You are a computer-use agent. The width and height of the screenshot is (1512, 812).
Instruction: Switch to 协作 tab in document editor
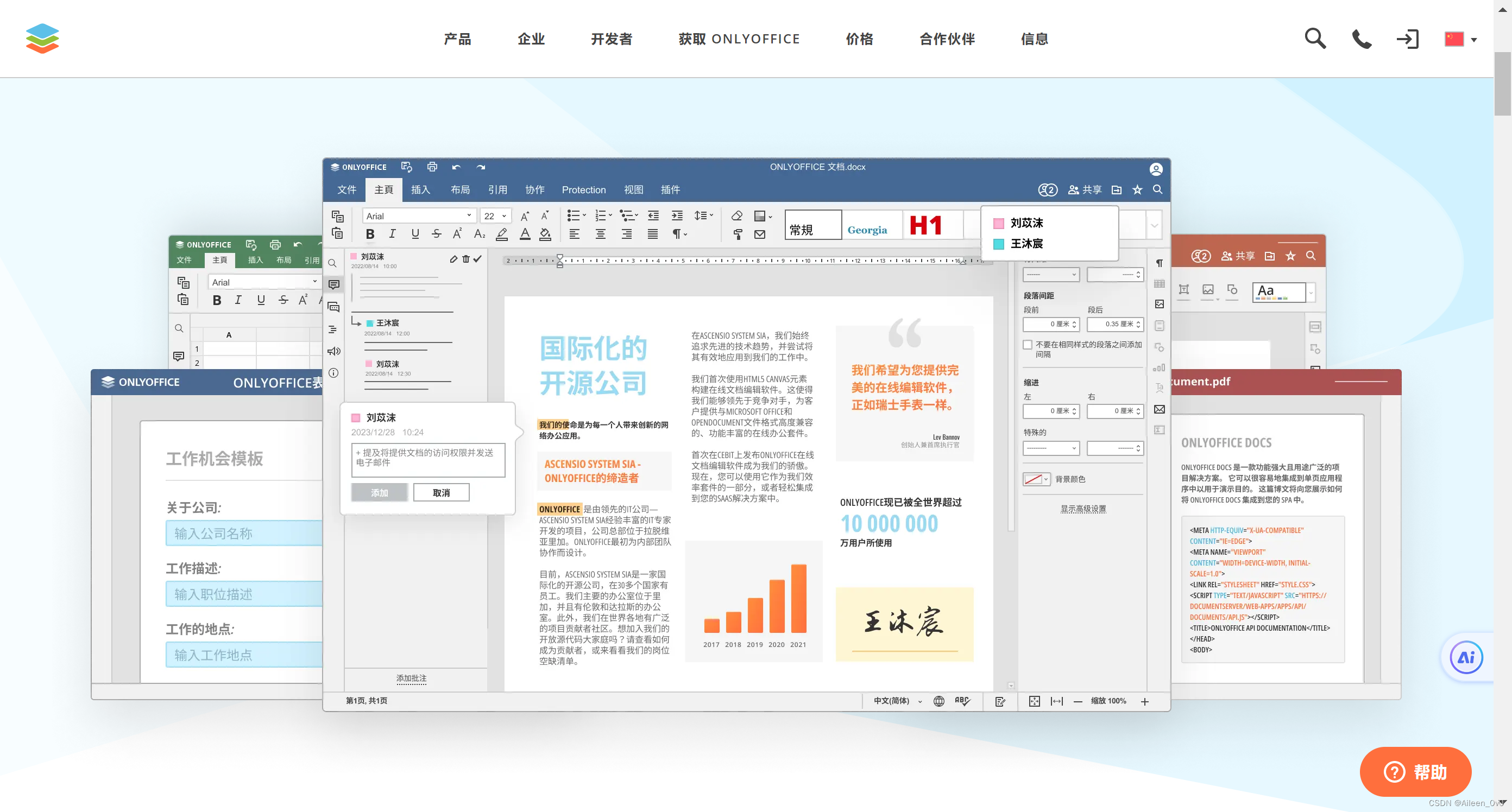coord(535,189)
